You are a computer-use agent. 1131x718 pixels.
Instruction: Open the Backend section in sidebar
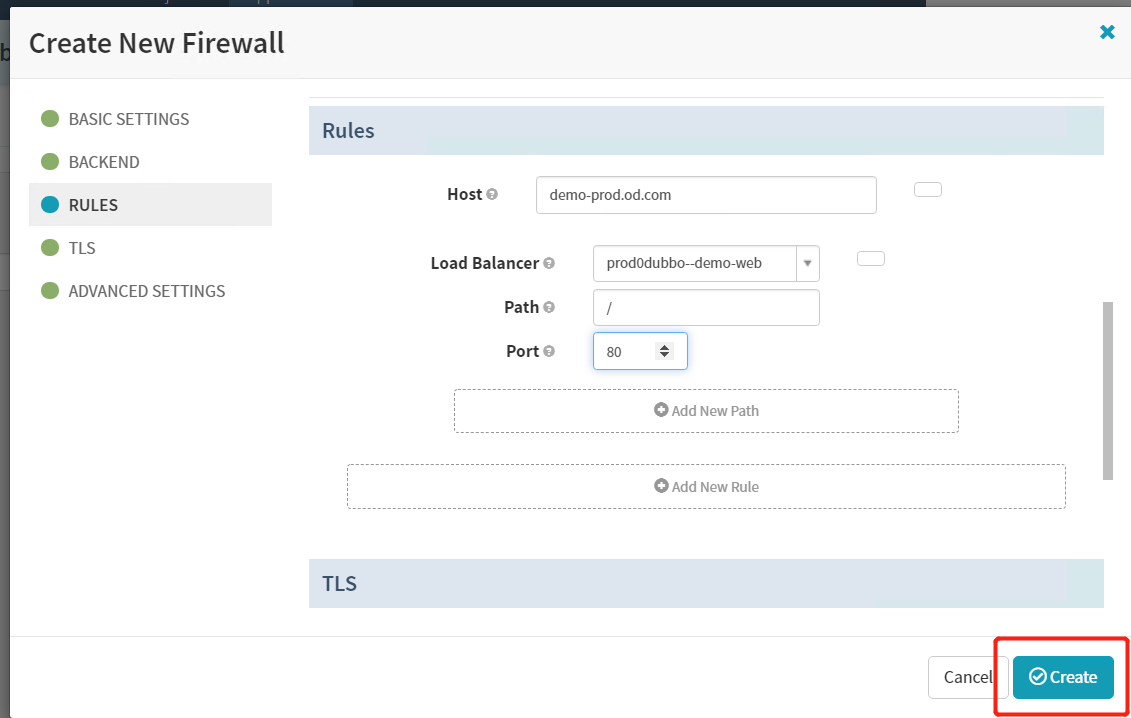[x=104, y=162]
